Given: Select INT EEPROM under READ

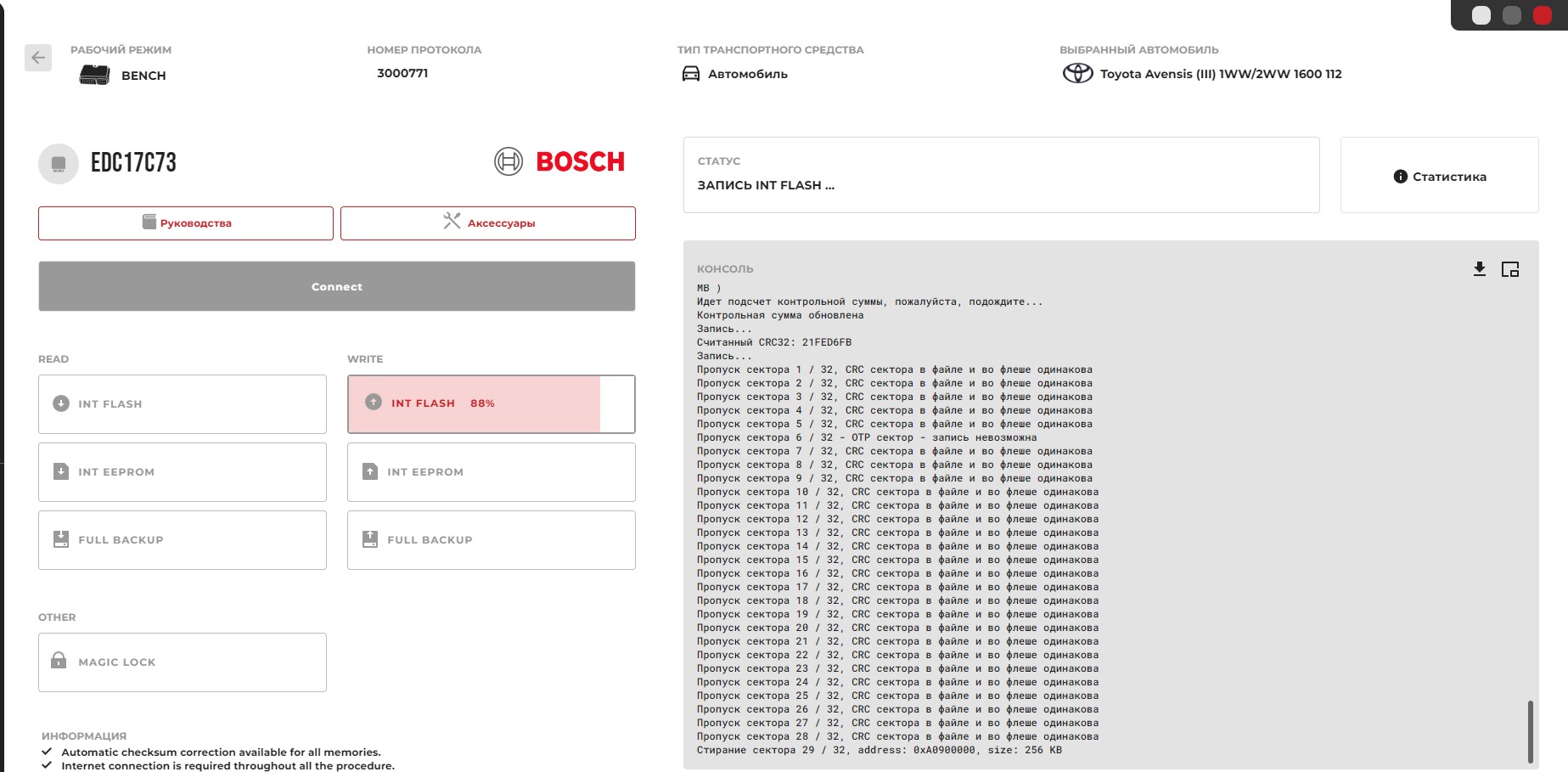Looking at the screenshot, I should (183, 472).
